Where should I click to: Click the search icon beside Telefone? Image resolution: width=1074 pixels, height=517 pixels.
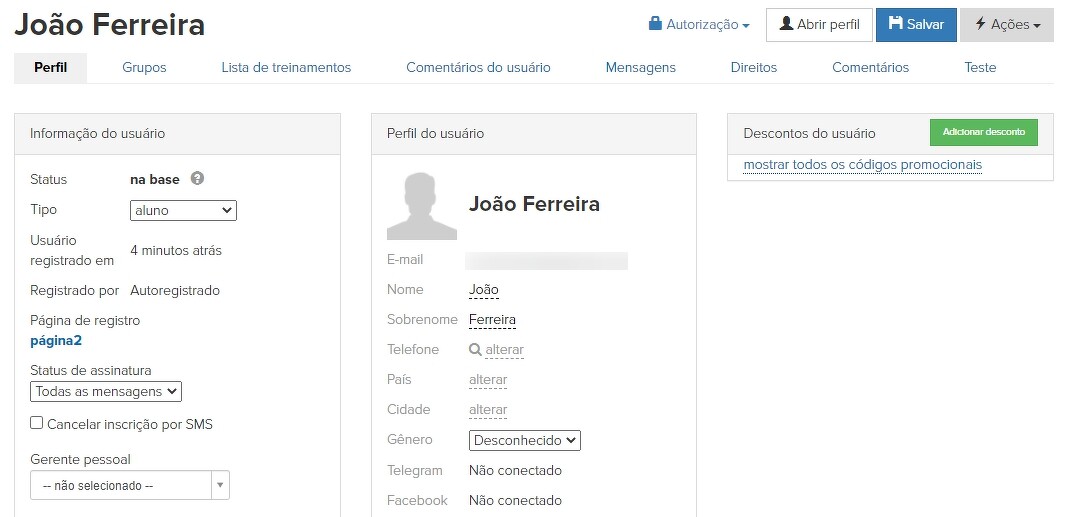click(x=475, y=350)
